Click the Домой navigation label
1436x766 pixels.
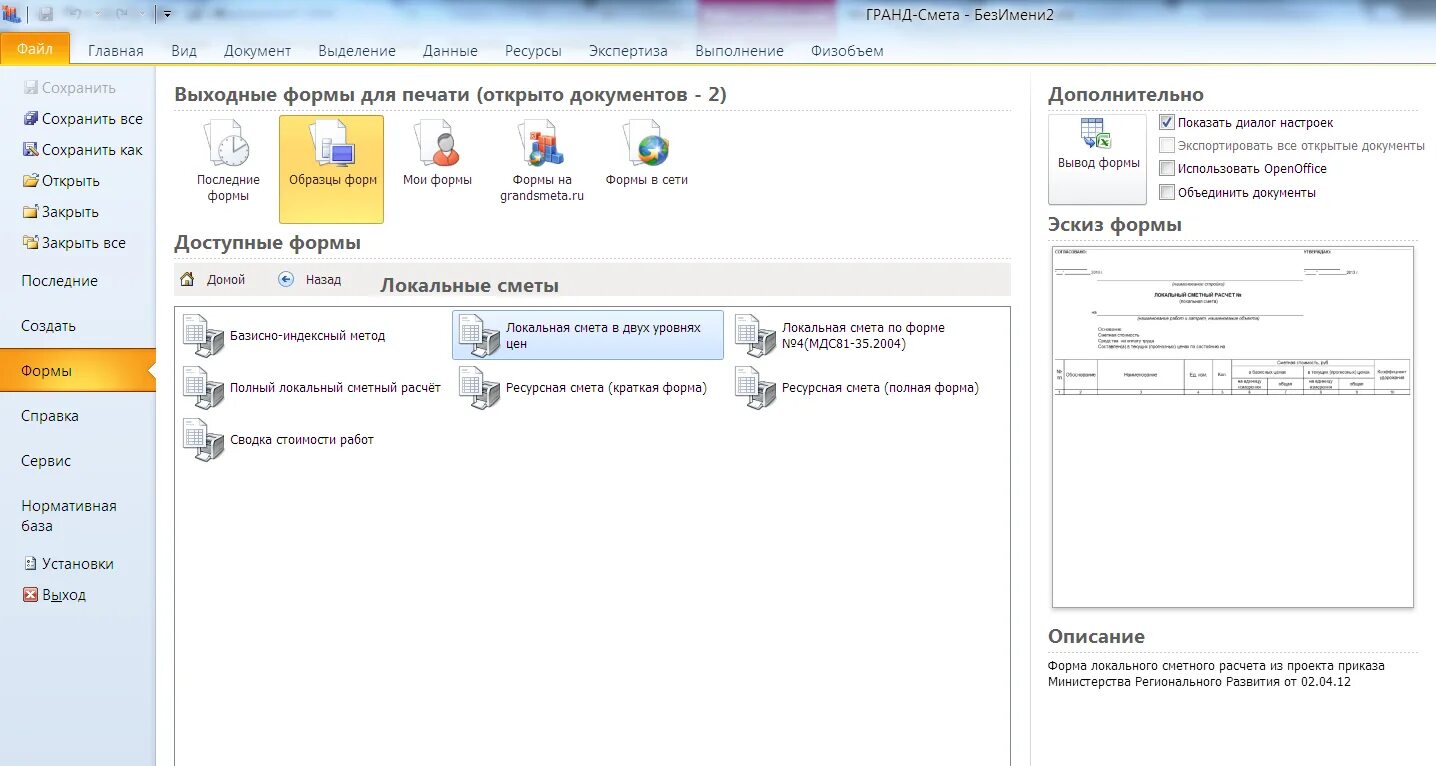[226, 280]
